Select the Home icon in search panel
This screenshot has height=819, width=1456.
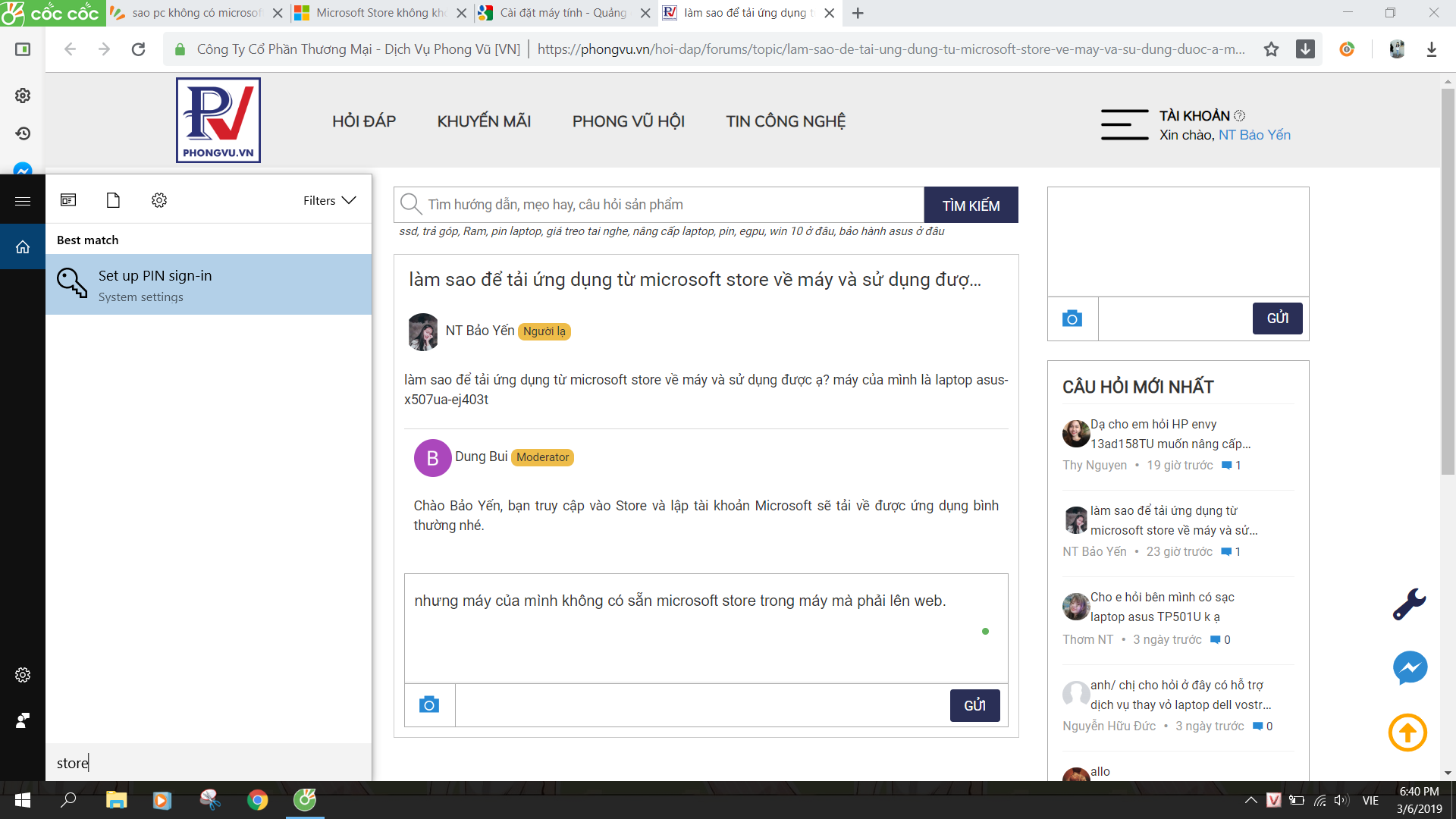pos(23,247)
